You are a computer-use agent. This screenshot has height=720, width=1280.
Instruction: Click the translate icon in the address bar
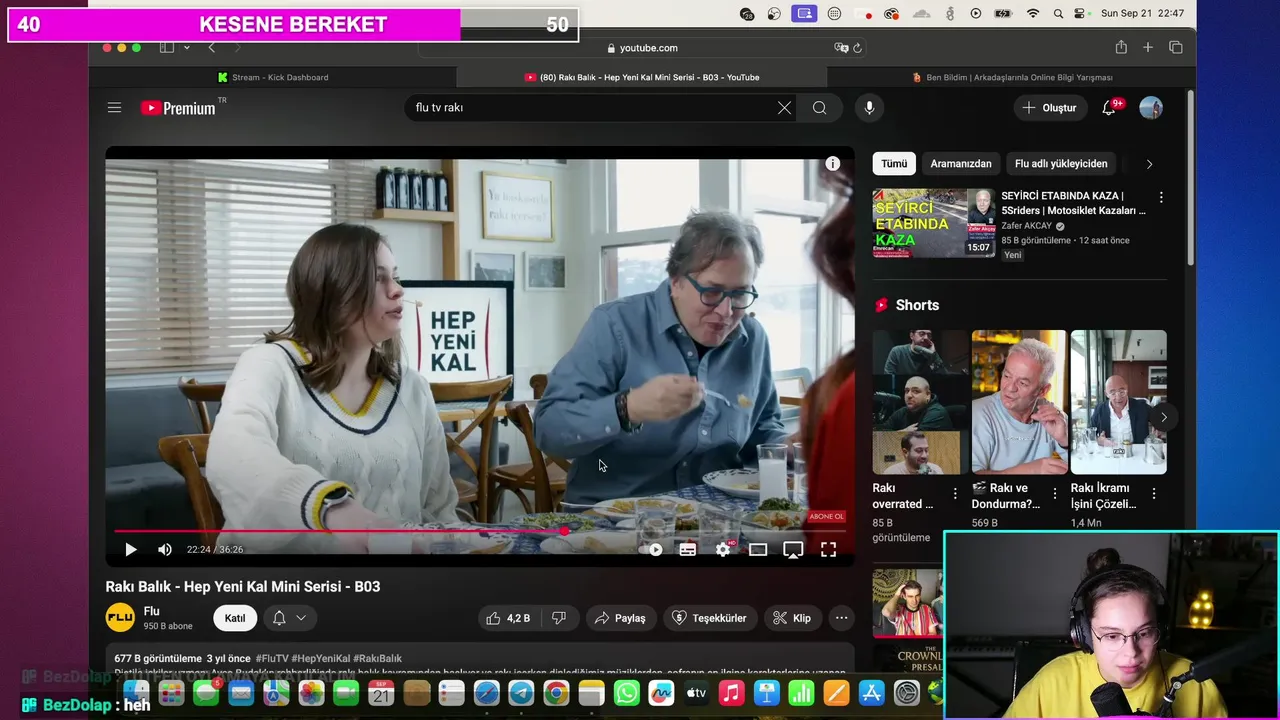click(x=841, y=48)
